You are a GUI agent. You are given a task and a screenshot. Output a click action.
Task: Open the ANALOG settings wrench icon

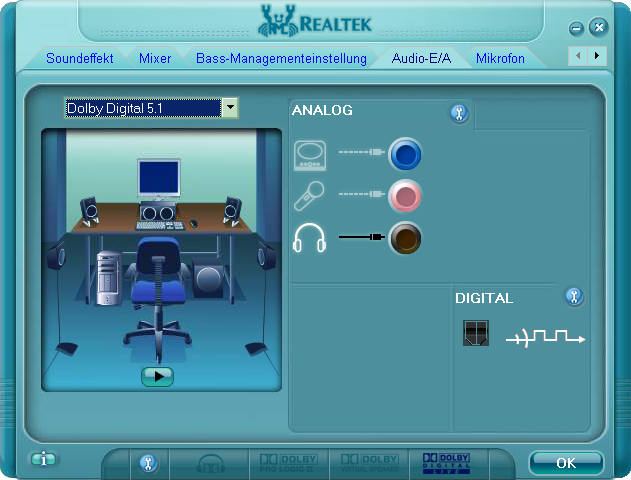[459, 113]
